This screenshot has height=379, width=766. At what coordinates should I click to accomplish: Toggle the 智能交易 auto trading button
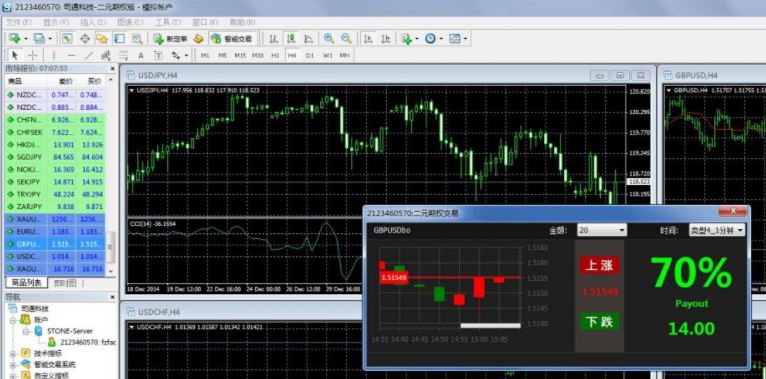coord(233,39)
